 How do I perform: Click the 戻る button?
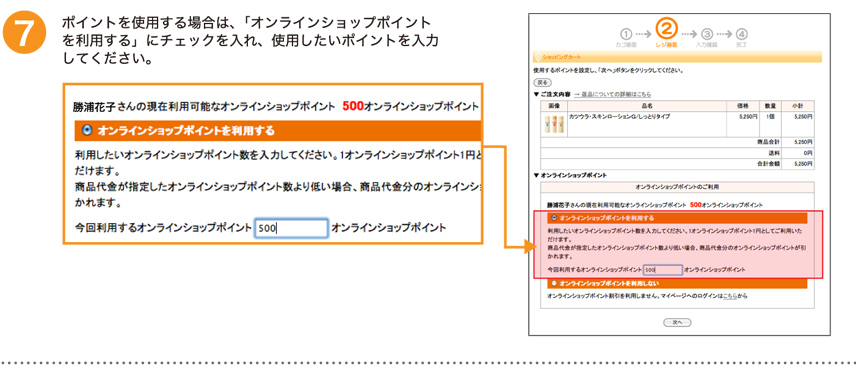(543, 82)
